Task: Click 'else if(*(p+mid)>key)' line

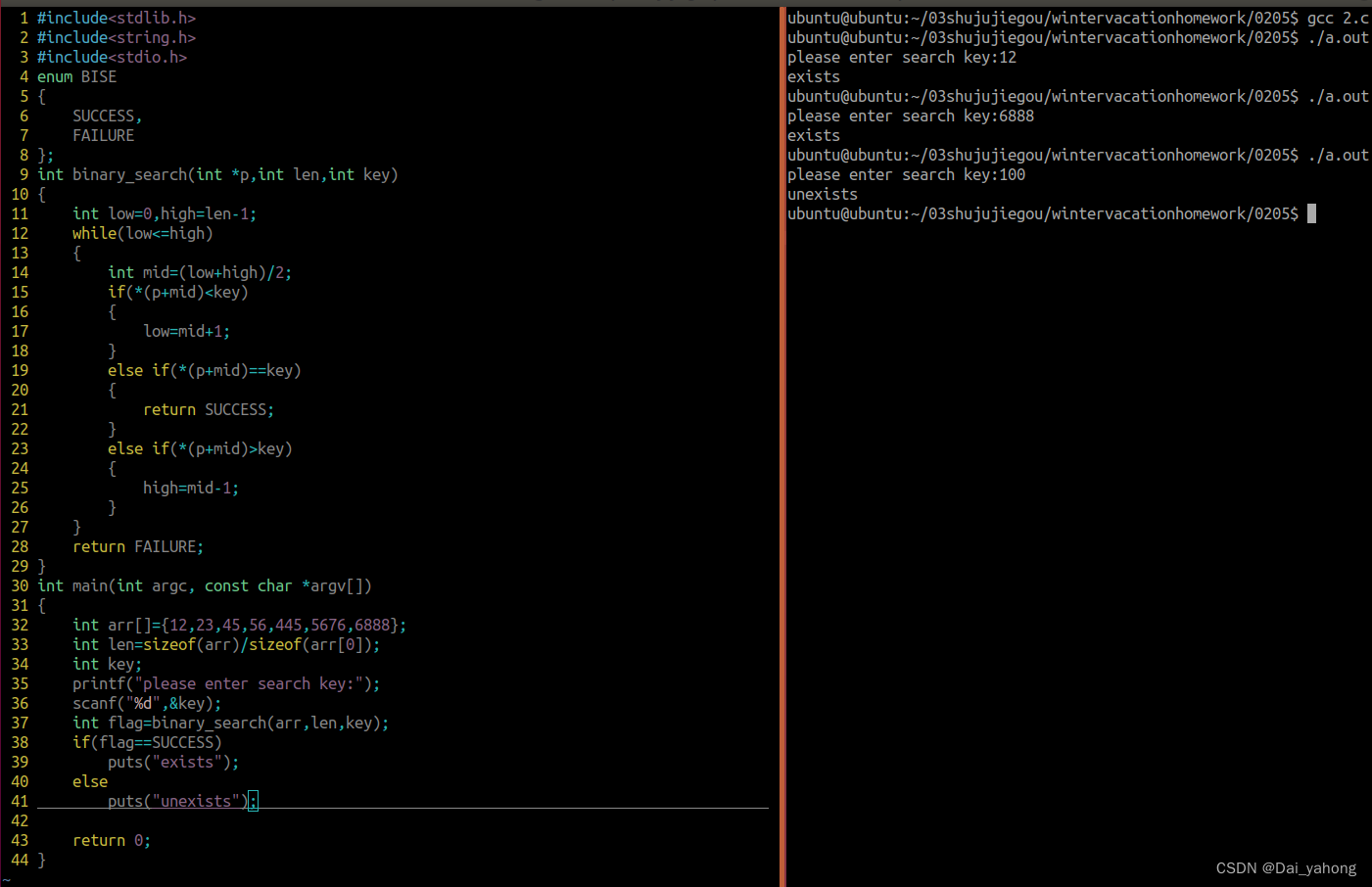Action: coord(200,448)
